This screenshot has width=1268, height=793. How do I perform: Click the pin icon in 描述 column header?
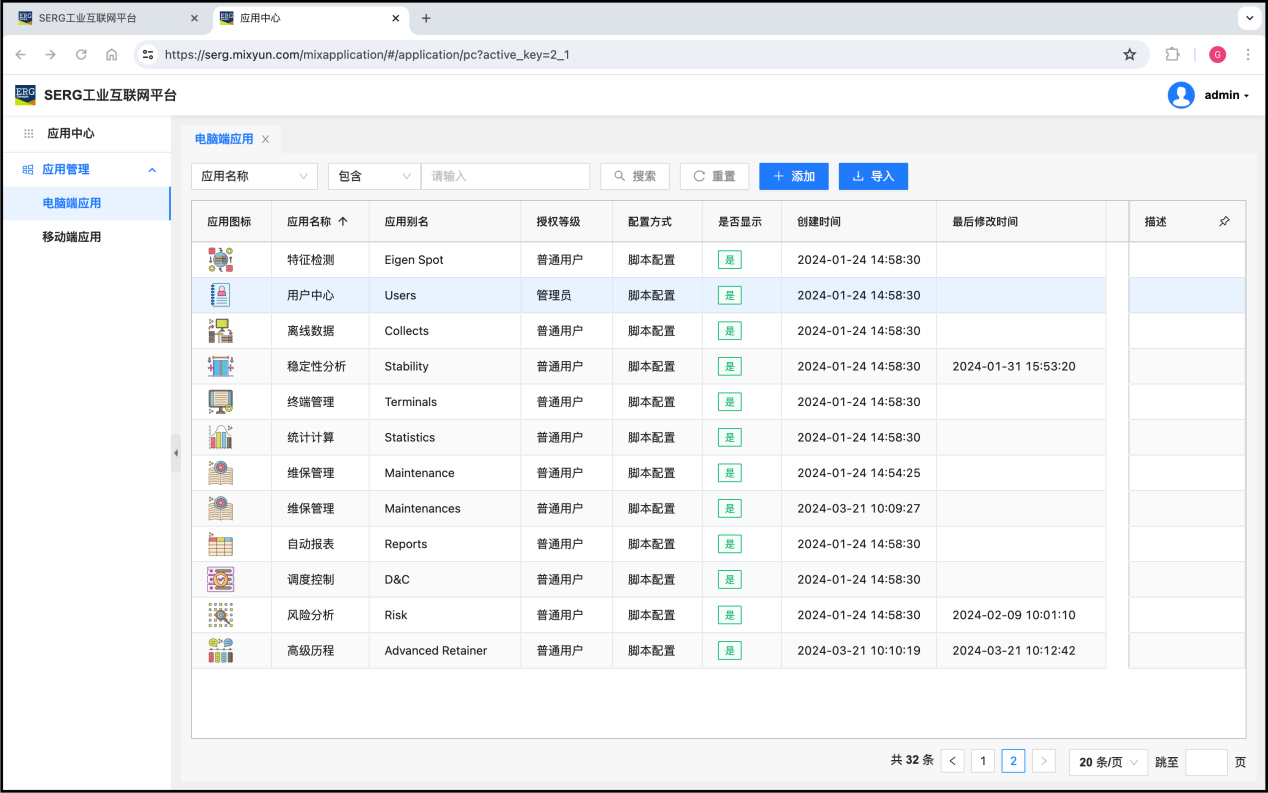[x=1224, y=222]
